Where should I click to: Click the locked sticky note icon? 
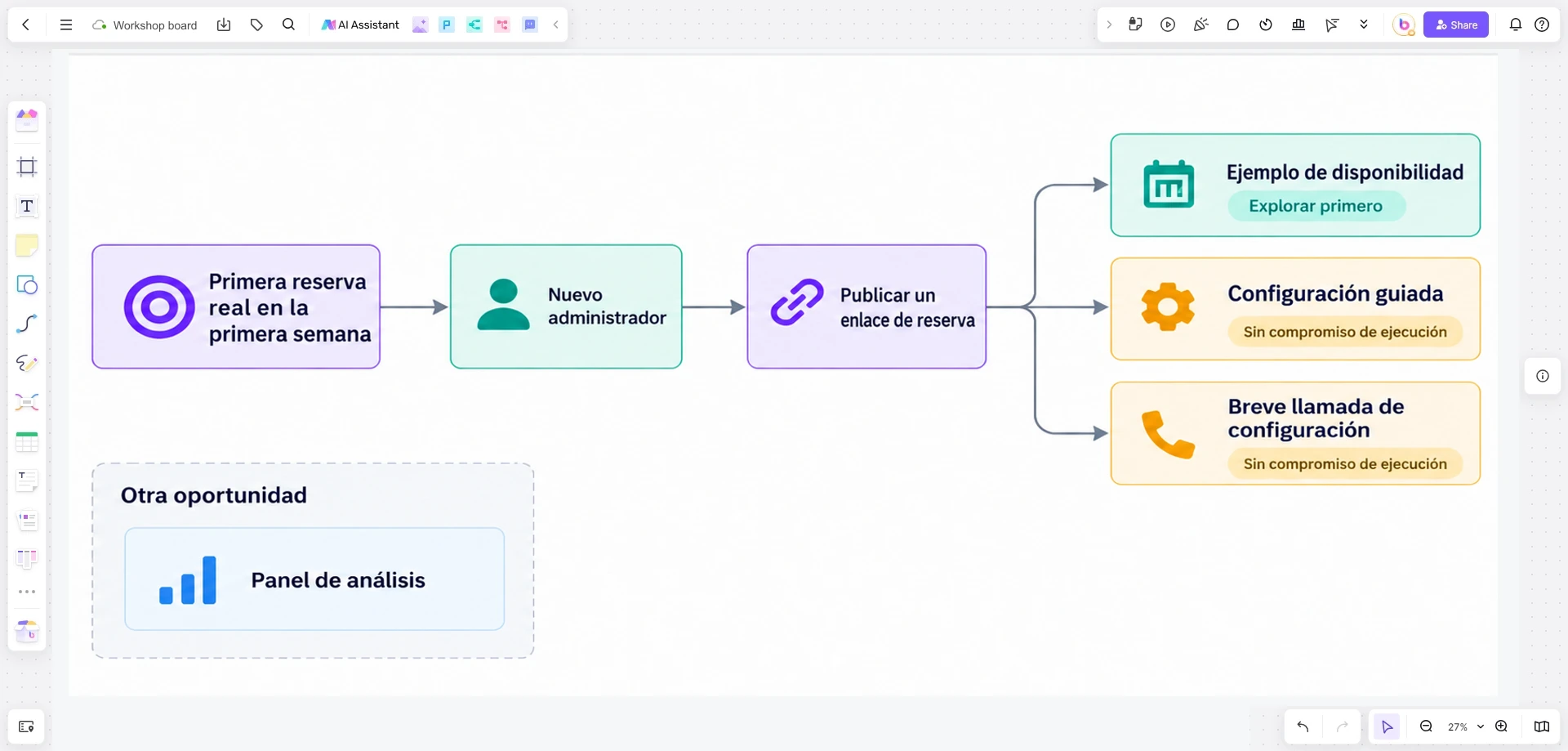1135,25
